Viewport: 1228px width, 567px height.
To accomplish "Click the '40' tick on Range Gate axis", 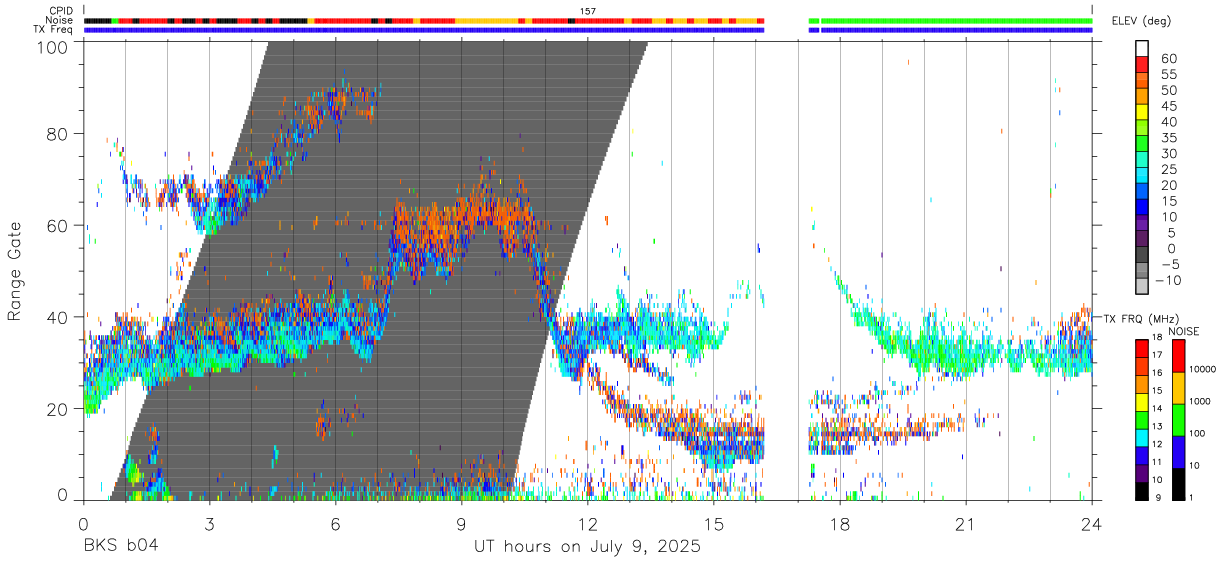I will [x=59, y=317].
